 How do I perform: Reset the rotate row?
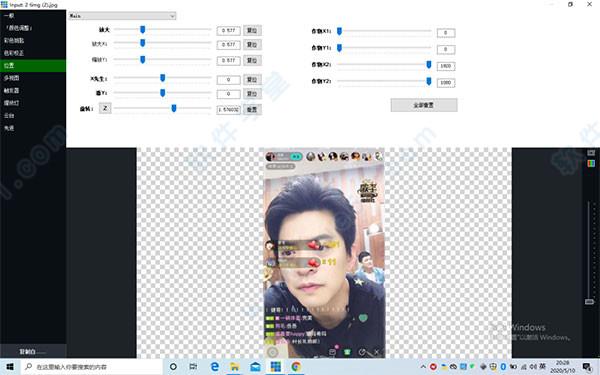tap(252, 109)
